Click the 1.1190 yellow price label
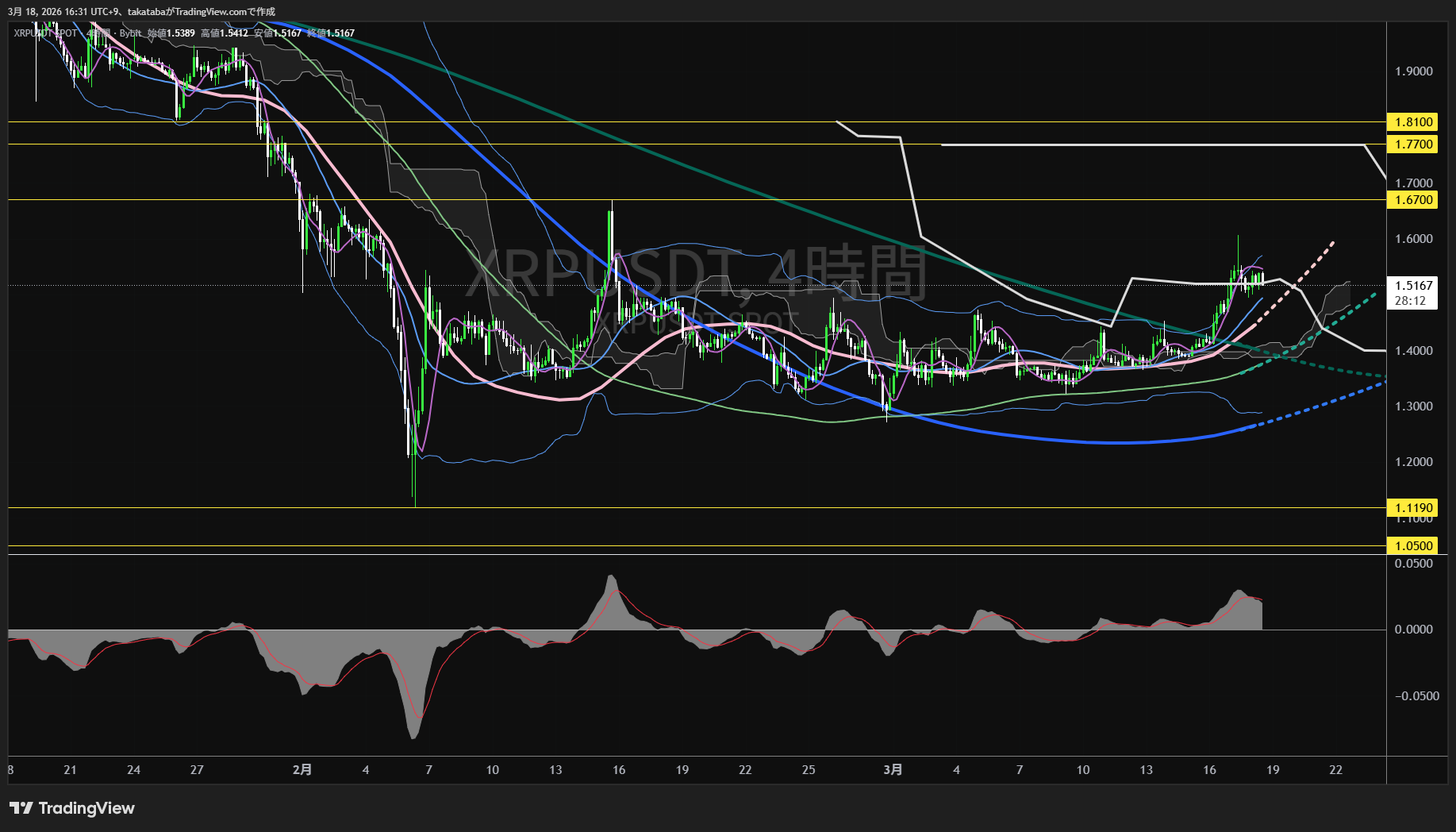The width and height of the screenshot is (1456, 832). tap(1413, 508)
